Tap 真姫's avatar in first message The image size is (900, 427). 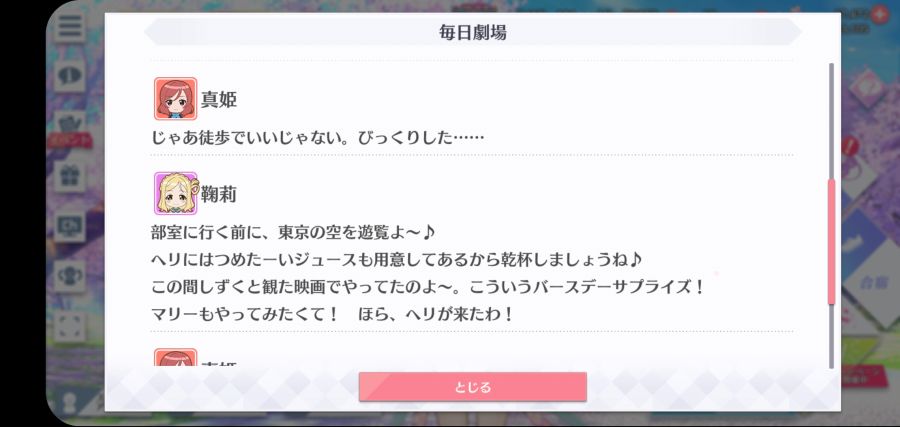(x=176, y=99)
